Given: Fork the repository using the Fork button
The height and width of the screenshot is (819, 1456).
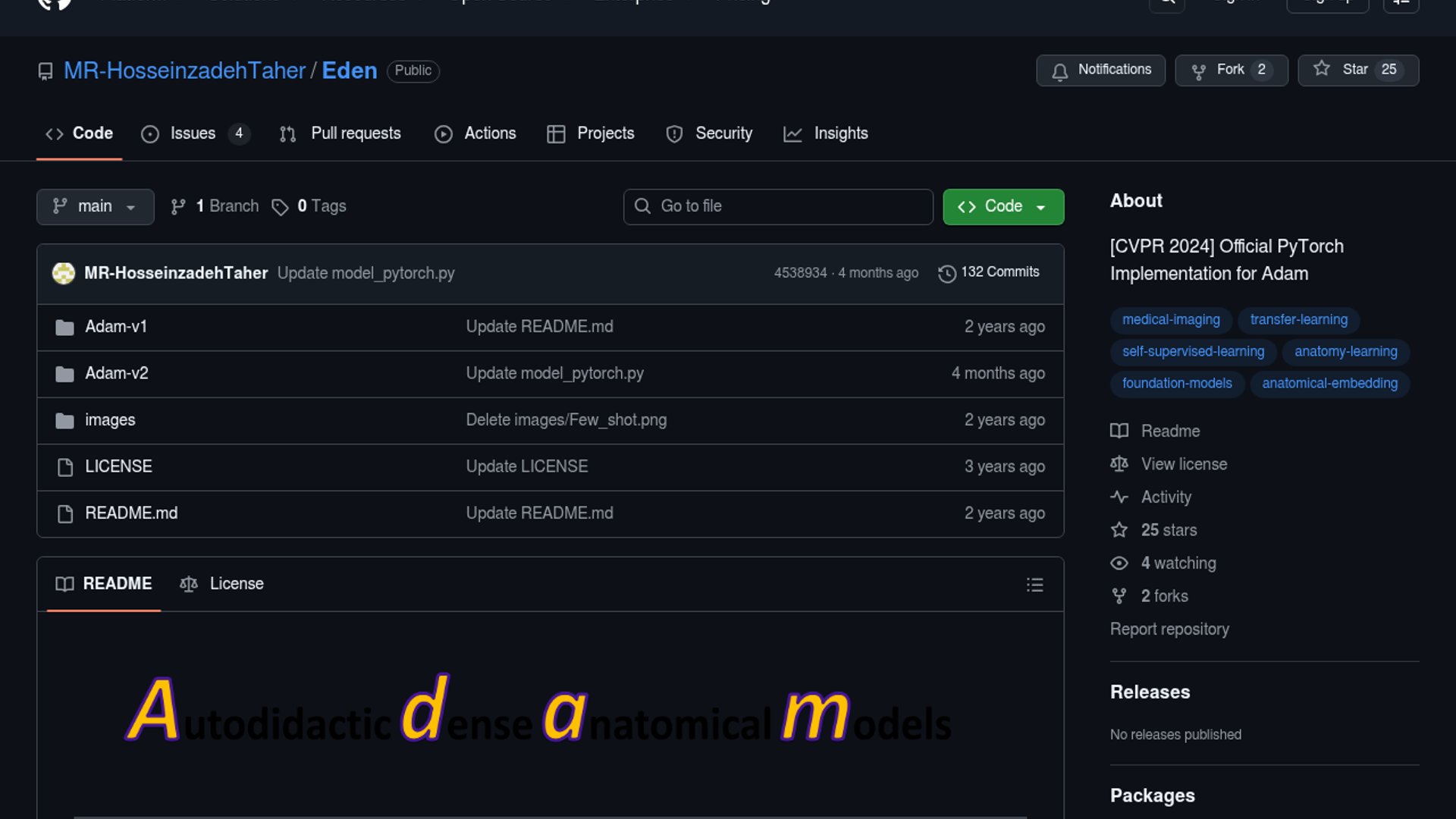Looking at the screenshot, I should 1230,70.
